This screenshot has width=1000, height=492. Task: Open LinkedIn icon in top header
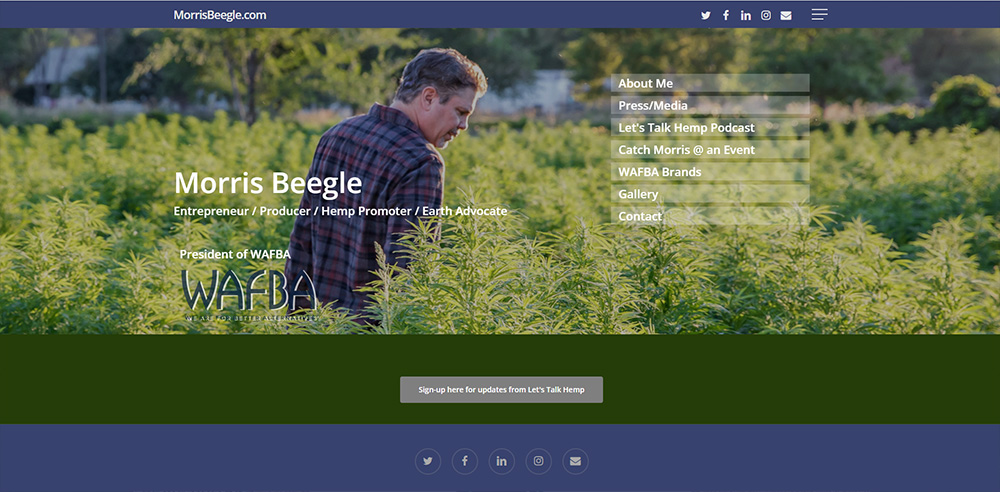pos(746,15)
